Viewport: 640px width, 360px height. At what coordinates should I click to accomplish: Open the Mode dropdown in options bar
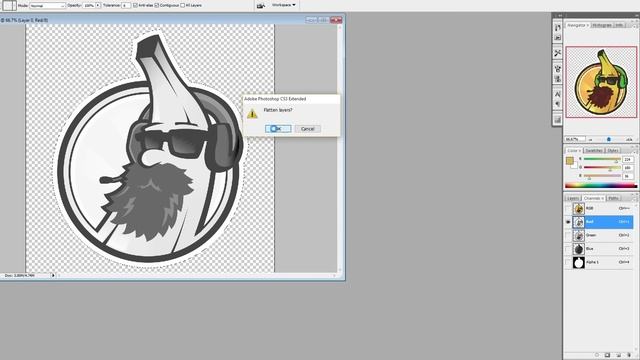pos(47,6)
